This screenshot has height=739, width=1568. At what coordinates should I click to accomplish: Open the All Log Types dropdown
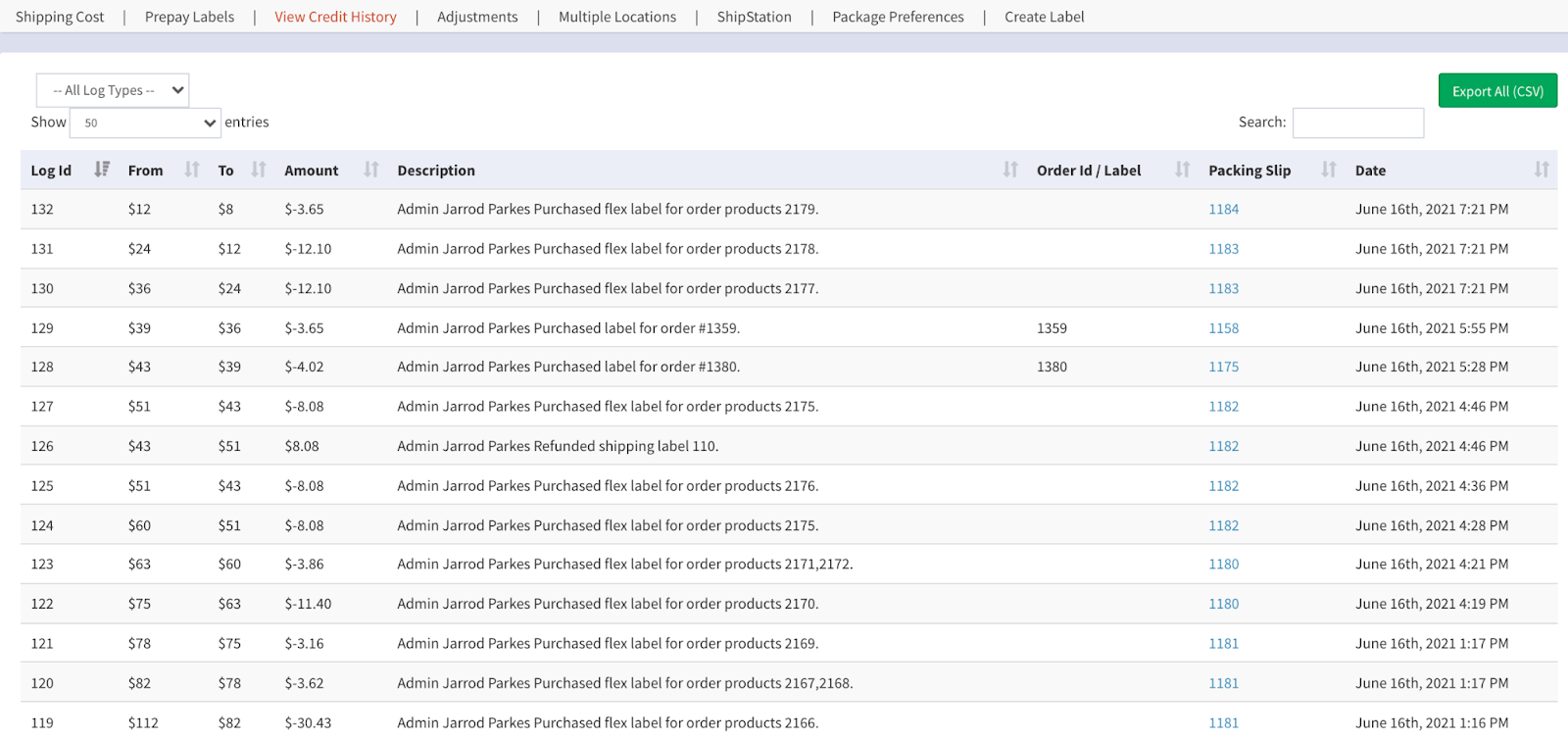113,90
